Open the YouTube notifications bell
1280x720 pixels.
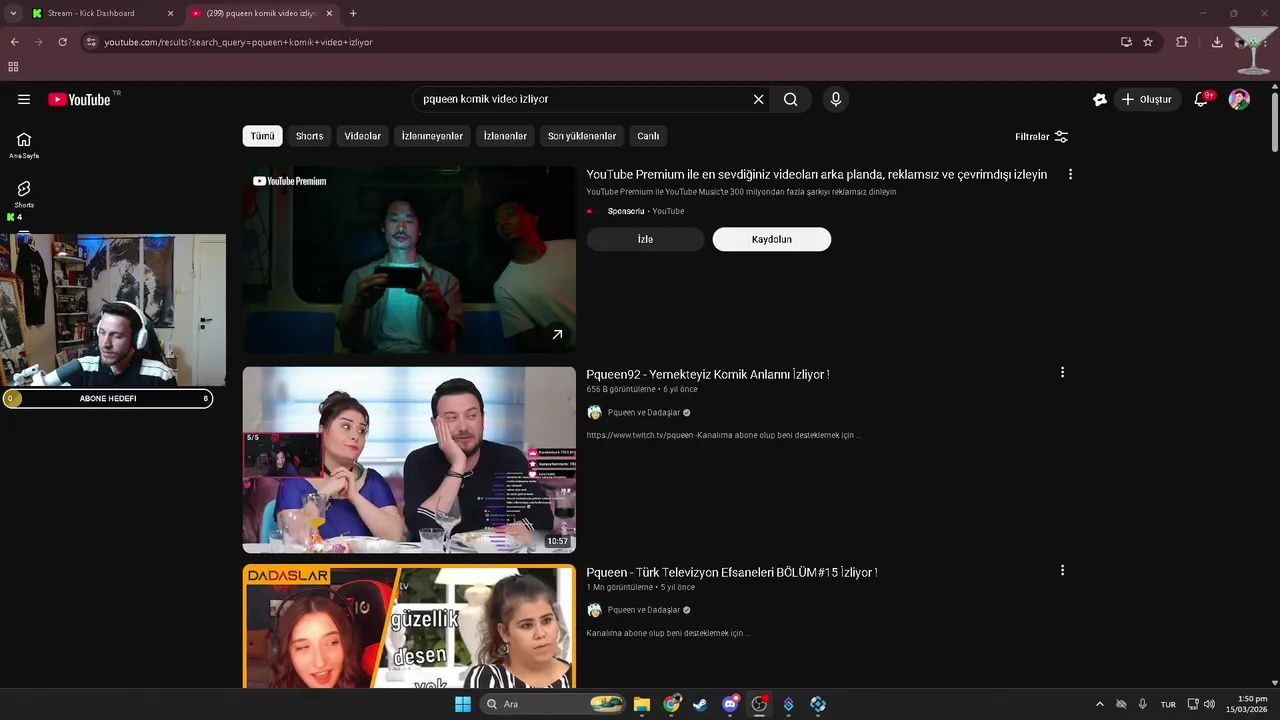[x=1201, y=99]
